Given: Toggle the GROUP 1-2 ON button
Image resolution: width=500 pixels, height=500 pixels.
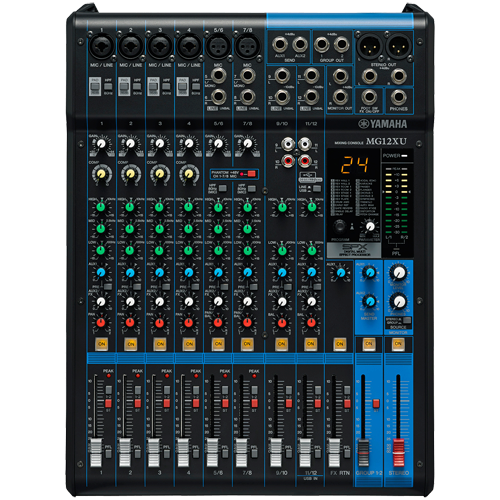Looking at the screenshot, I should pos(369,344).
